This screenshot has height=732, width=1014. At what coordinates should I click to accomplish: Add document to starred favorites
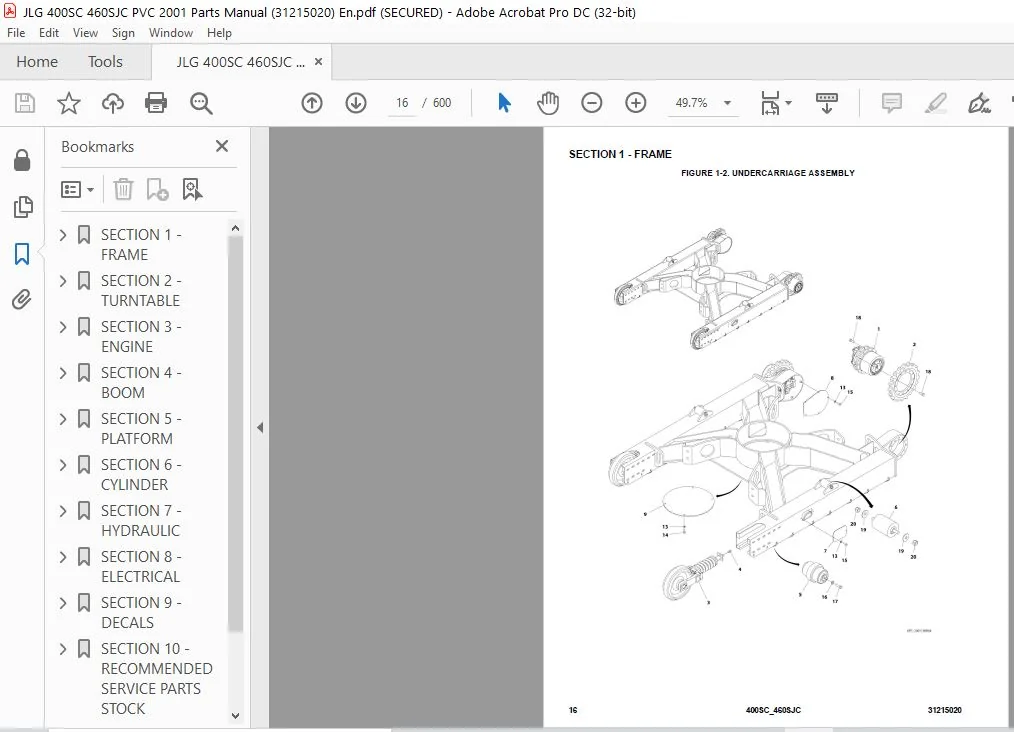69,103
